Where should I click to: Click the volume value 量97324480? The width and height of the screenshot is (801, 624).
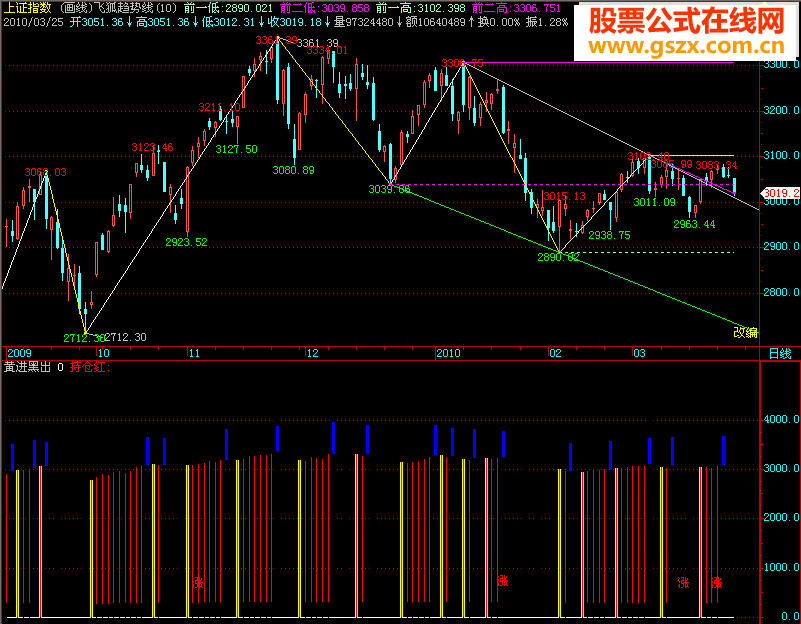point(364,22)
